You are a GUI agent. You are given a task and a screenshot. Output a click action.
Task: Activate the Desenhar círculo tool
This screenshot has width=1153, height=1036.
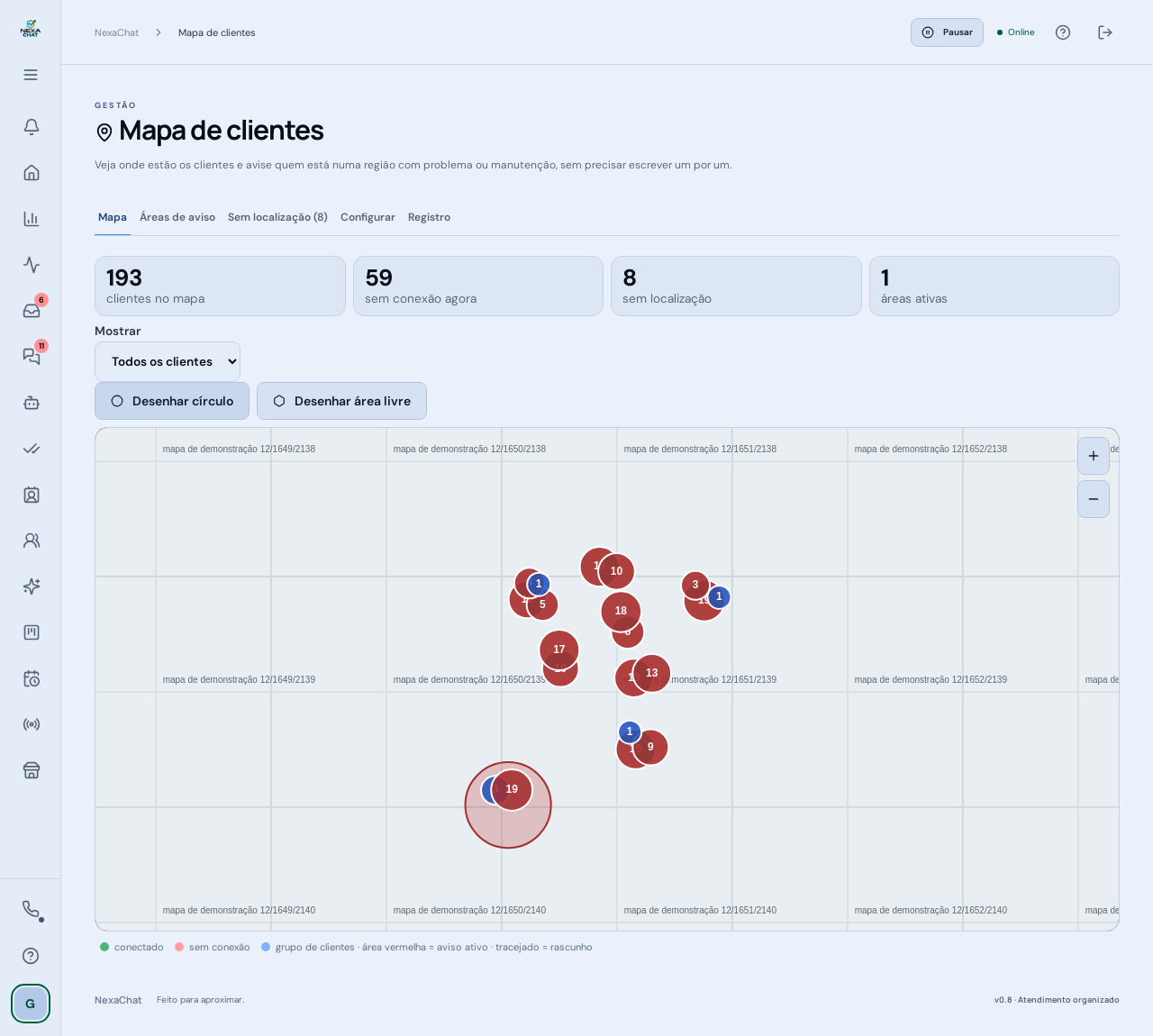(x=172, y=401)
